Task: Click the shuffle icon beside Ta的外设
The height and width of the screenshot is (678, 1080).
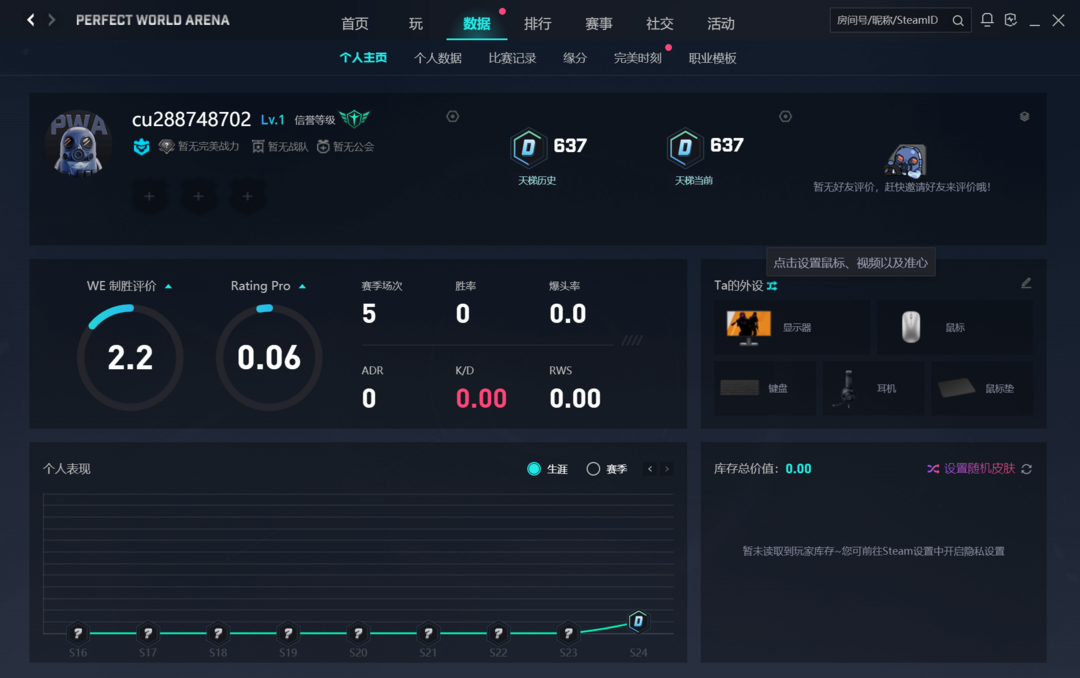Action: [772, 286]
